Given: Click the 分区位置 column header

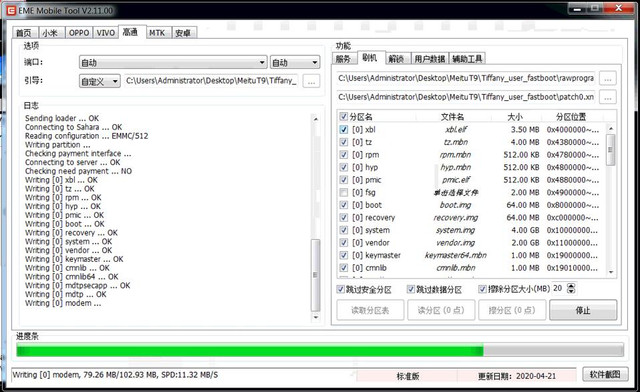Looking at the screenshot, I should [571, 117].
